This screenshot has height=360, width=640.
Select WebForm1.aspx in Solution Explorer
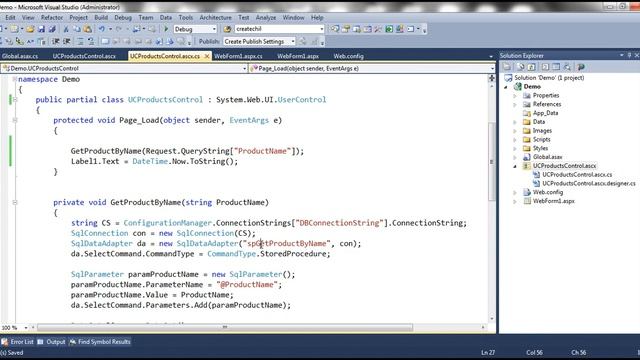[553, 201]
